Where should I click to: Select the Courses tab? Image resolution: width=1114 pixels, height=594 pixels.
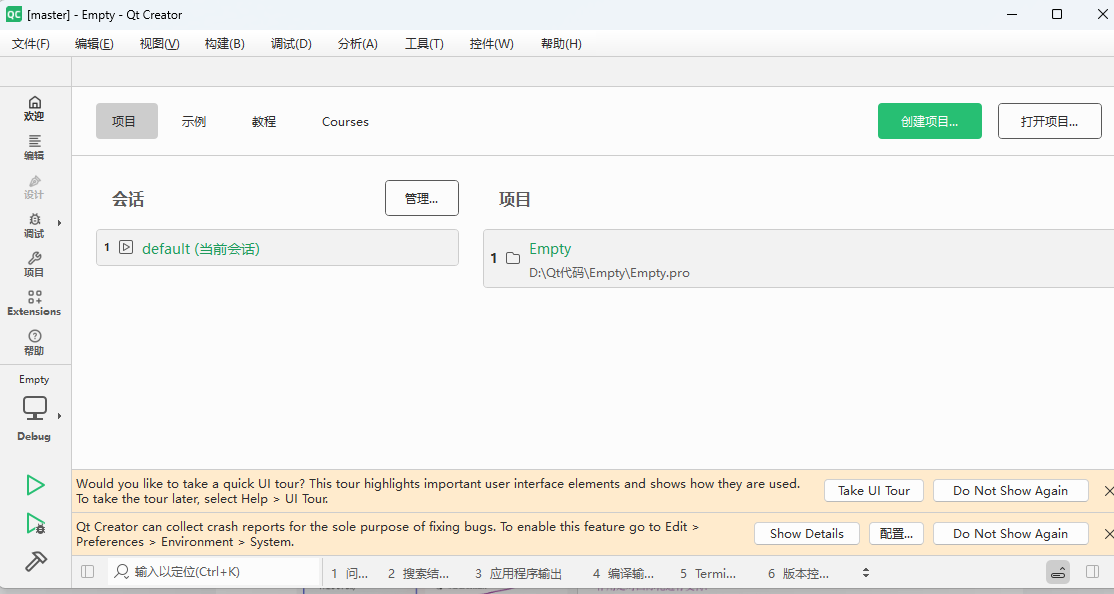pyautogui.click(x=345, y=121)
